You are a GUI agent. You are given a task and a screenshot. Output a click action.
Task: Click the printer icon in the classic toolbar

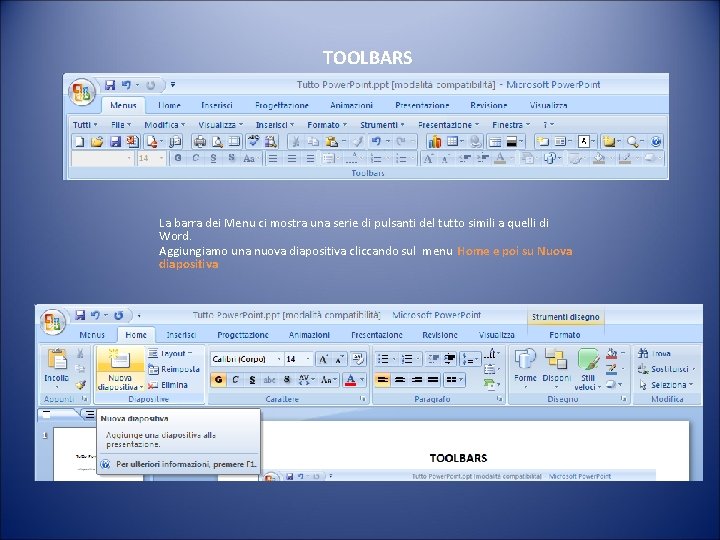[199, 142]
